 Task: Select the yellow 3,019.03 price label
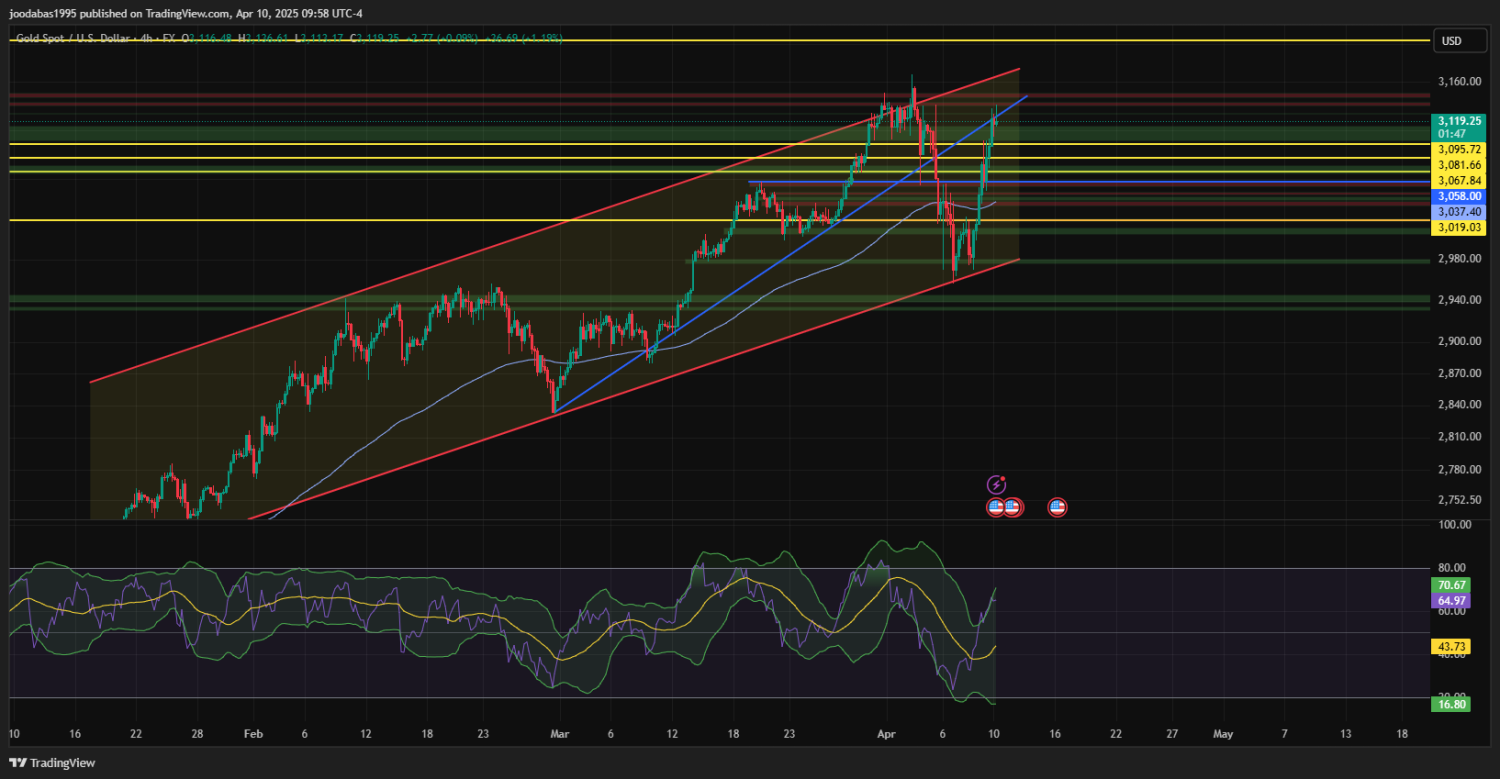pos(1459,228)
